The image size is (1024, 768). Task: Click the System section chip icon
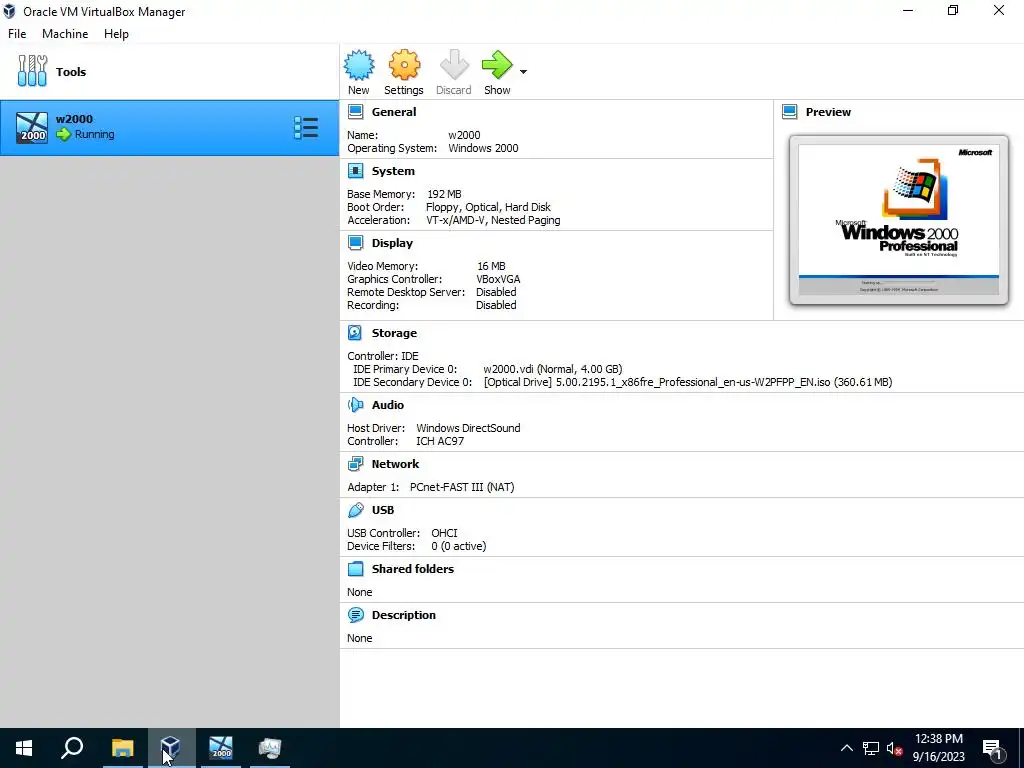point(355,171)
